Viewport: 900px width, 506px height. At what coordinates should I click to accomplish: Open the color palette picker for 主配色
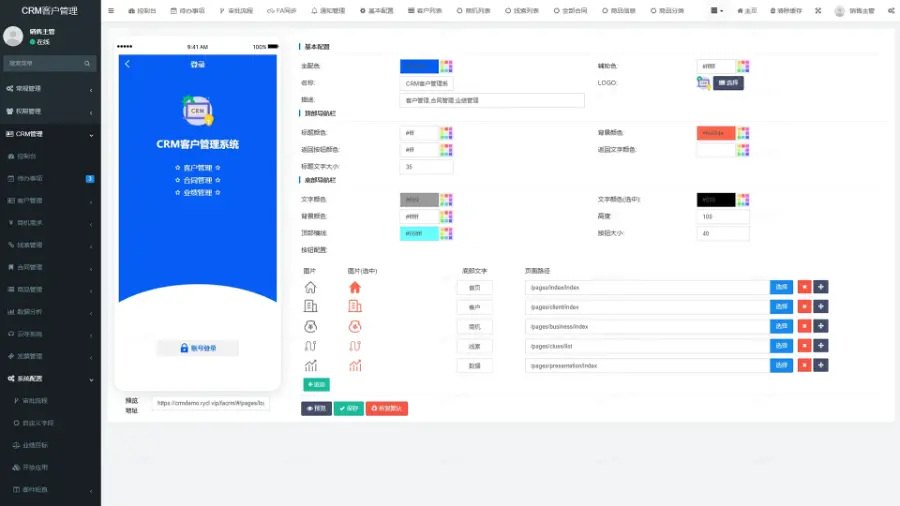coord(446,66)
